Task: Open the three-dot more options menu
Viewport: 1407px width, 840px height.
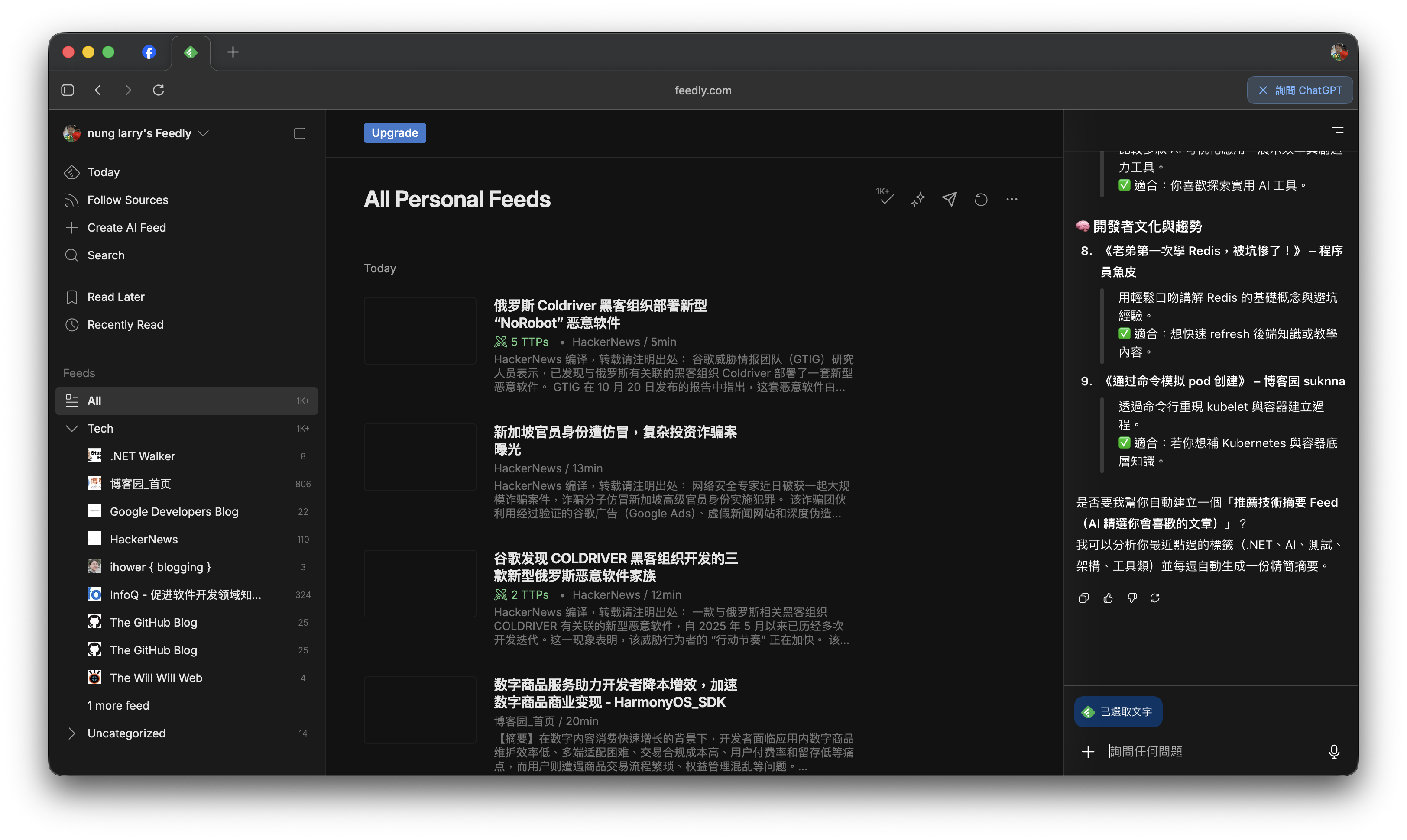Action: (1012, 199)
